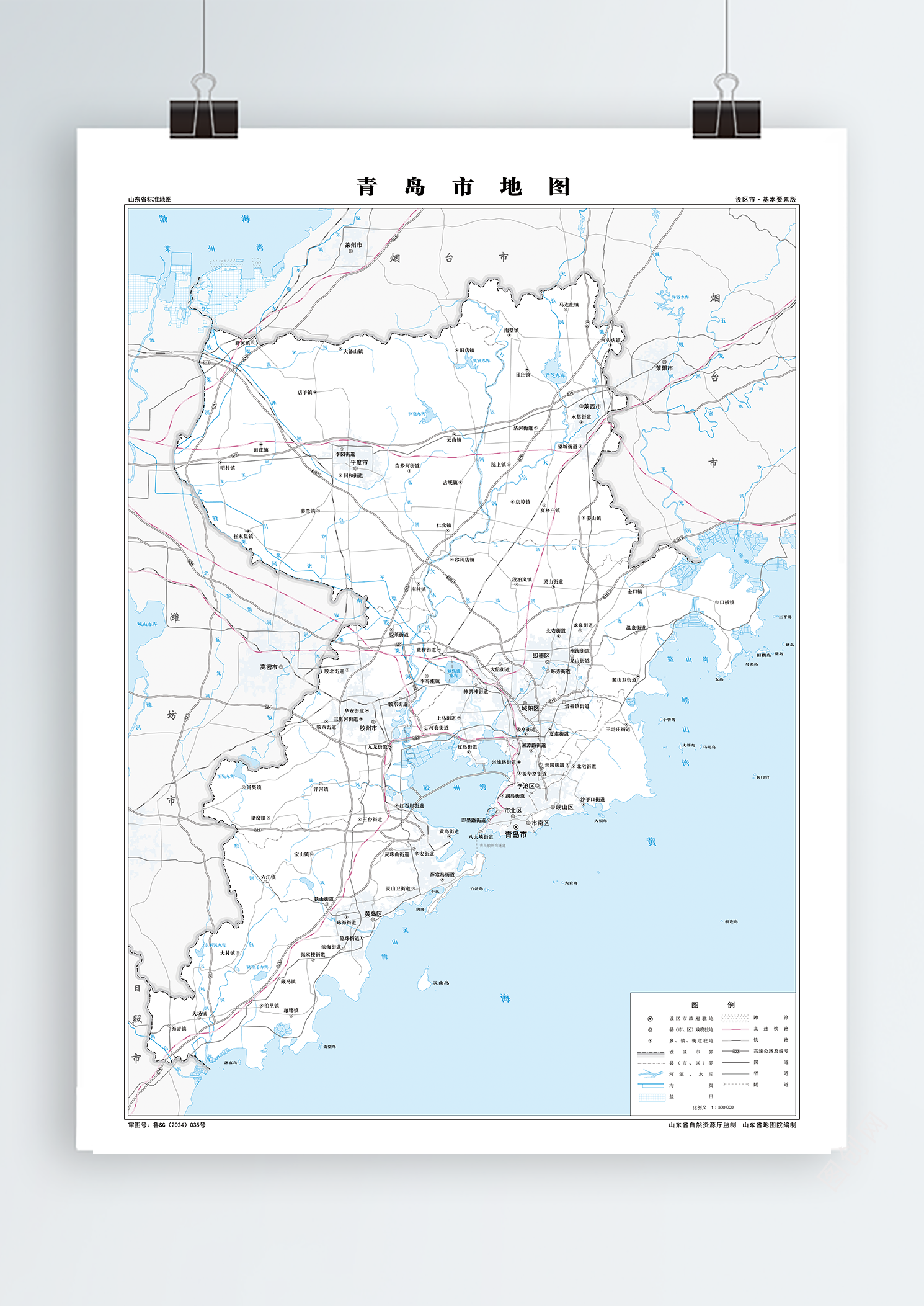Click the 琅琊镇 town label
This screenshot has height=1306, width=924.
(x=291, y=1010)
